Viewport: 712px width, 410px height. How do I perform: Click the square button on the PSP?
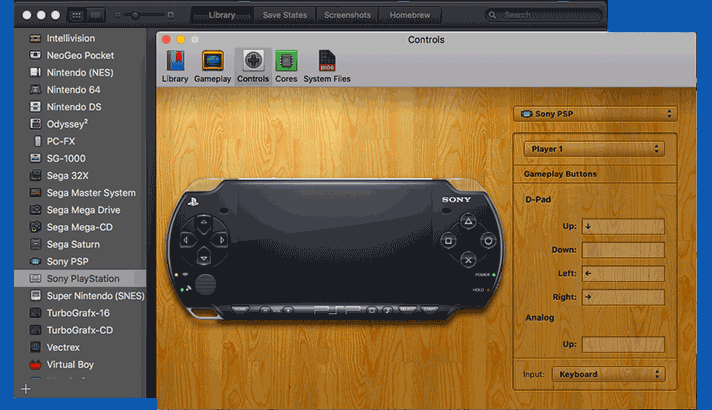448,241
